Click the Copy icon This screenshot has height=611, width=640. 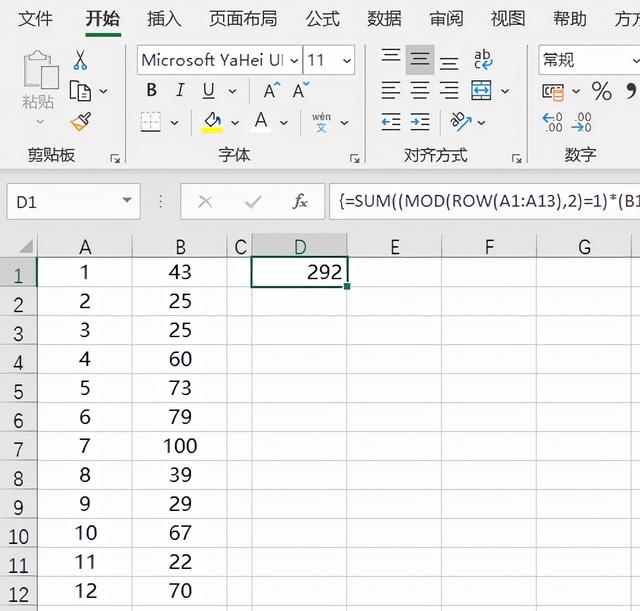80,91
